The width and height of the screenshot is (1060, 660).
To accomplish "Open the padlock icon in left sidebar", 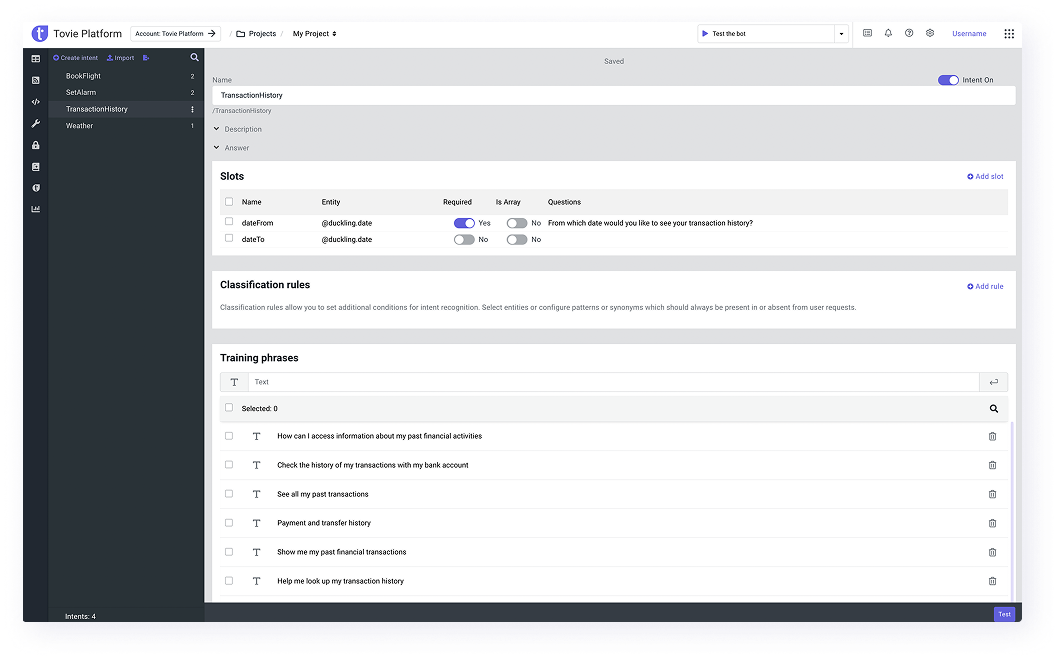I will [x=36, y=145].
